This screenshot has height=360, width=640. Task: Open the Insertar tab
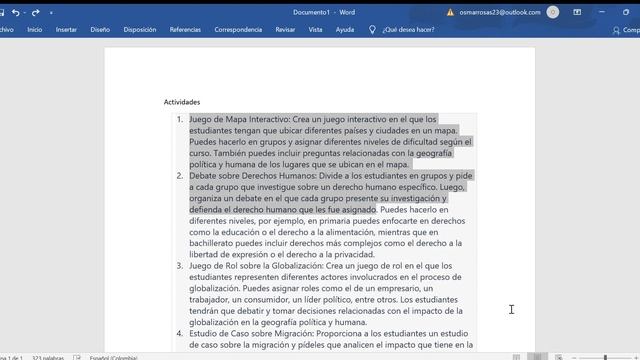tap(66, 29)
